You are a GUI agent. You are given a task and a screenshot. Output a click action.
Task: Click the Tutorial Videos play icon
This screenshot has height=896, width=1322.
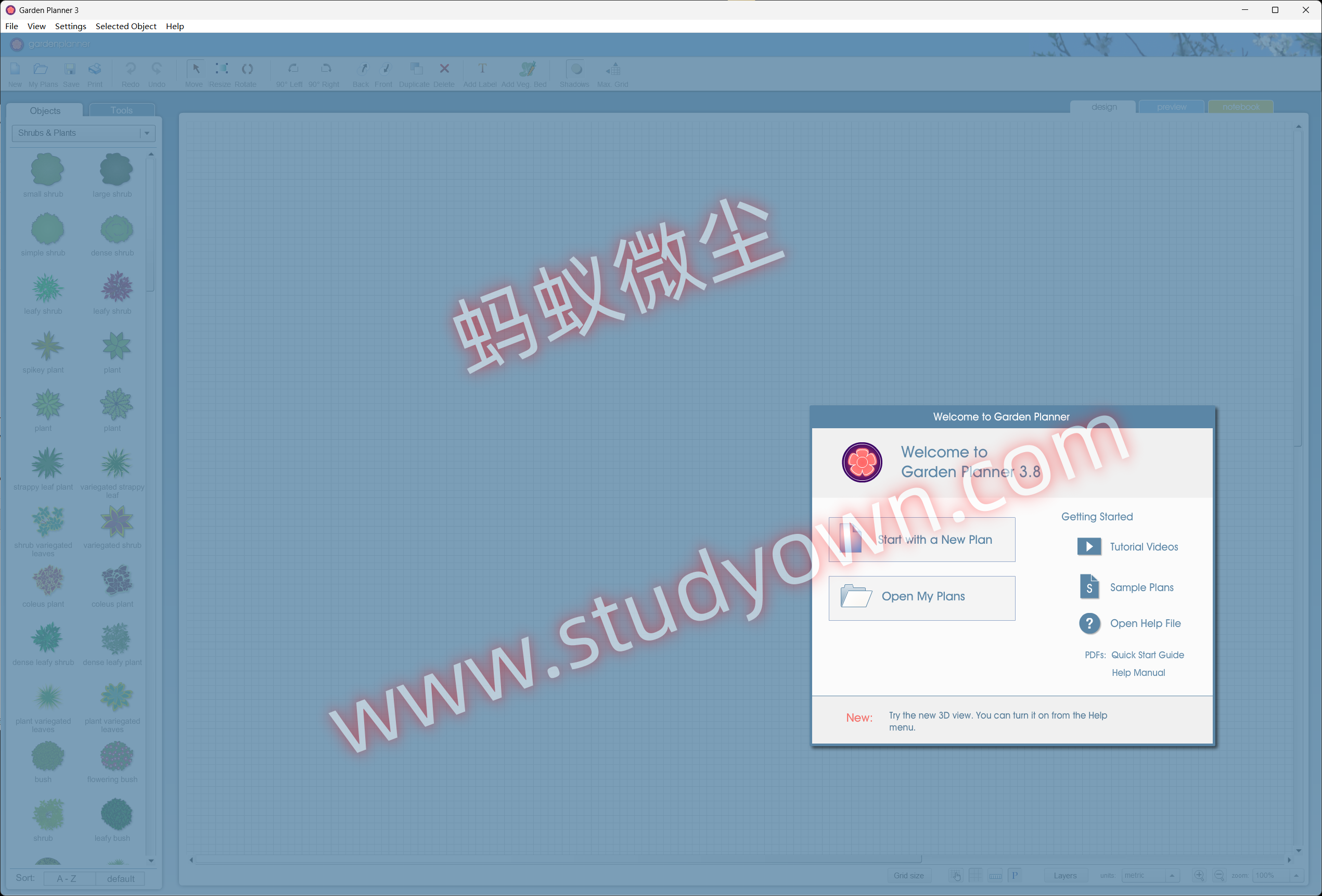pyautogui.click(x=1089, y=547)
